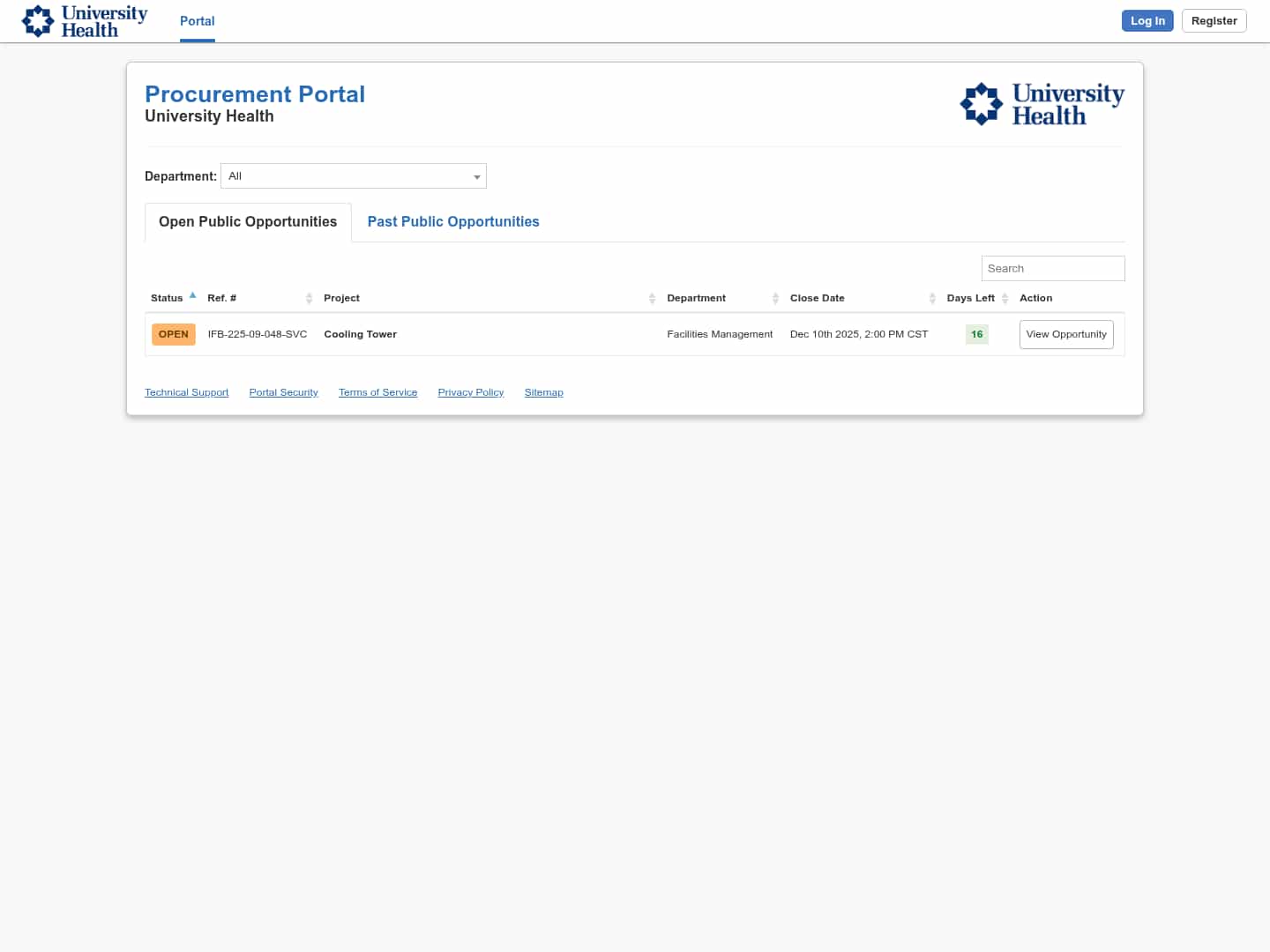
Task: Click the University Health logo inside the portal card
Action: pyautogui.click(x=1042, y=103)
